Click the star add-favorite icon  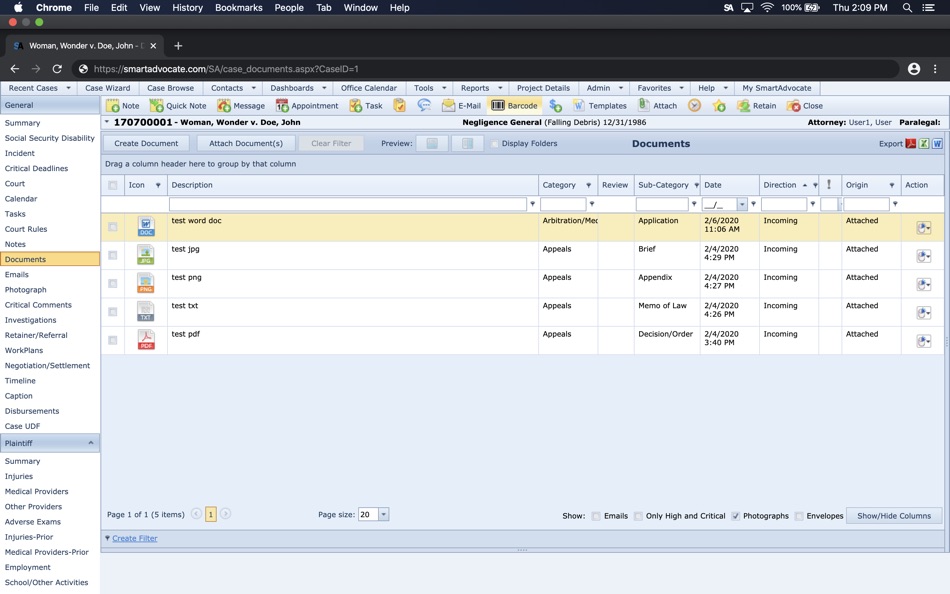click(x=719, y=105)
